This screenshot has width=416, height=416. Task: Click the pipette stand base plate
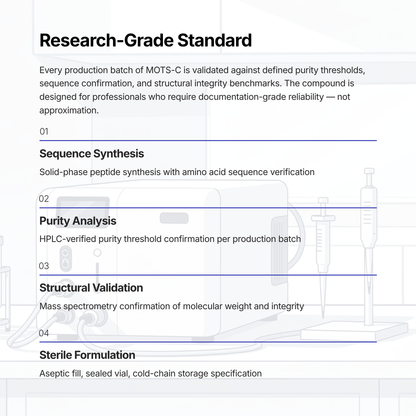click(354, 330)
